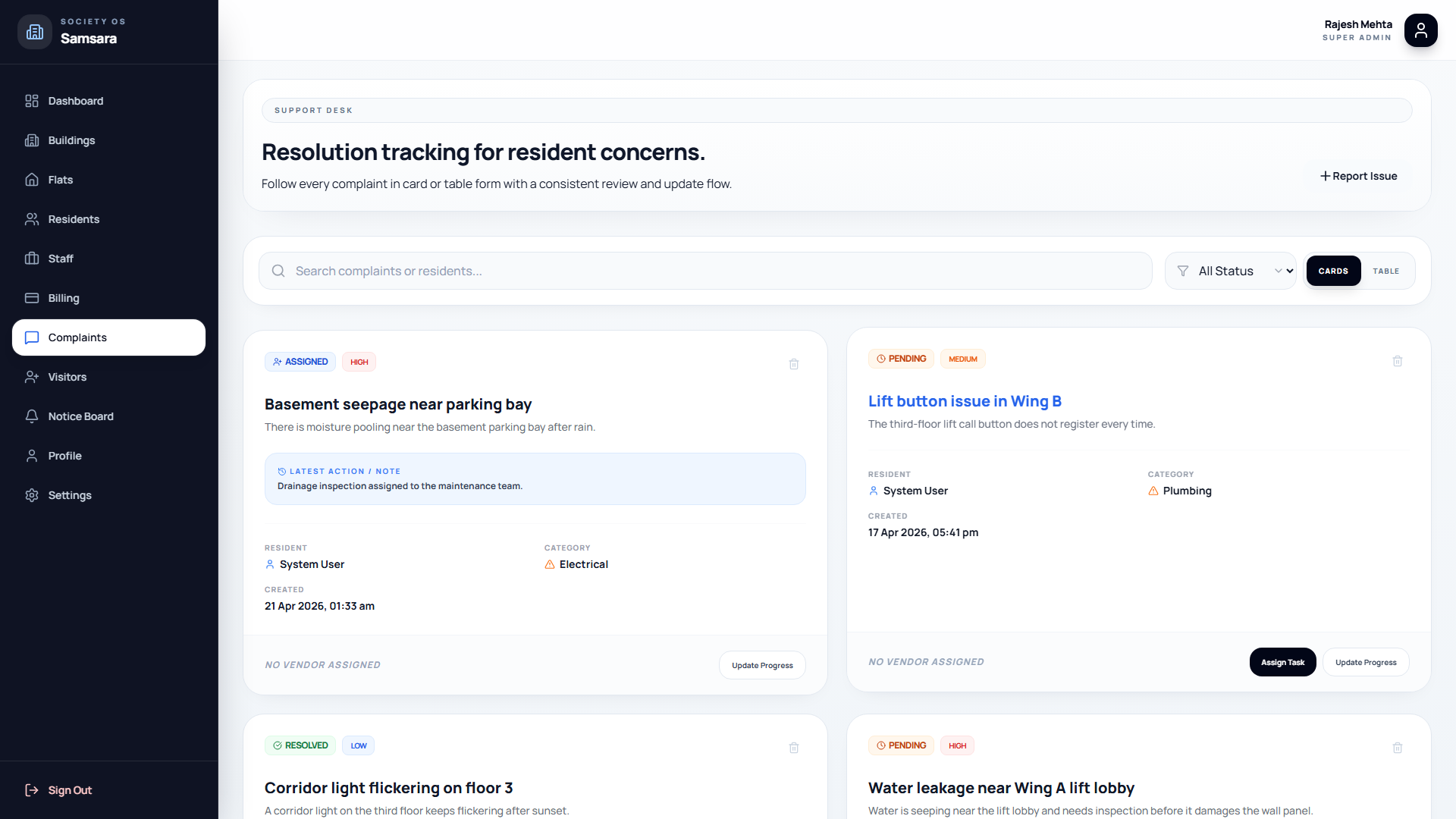Click the filter funnel icon
Screen dimensions: 1456x819
pyautogui.click(x=1182, y=271)
